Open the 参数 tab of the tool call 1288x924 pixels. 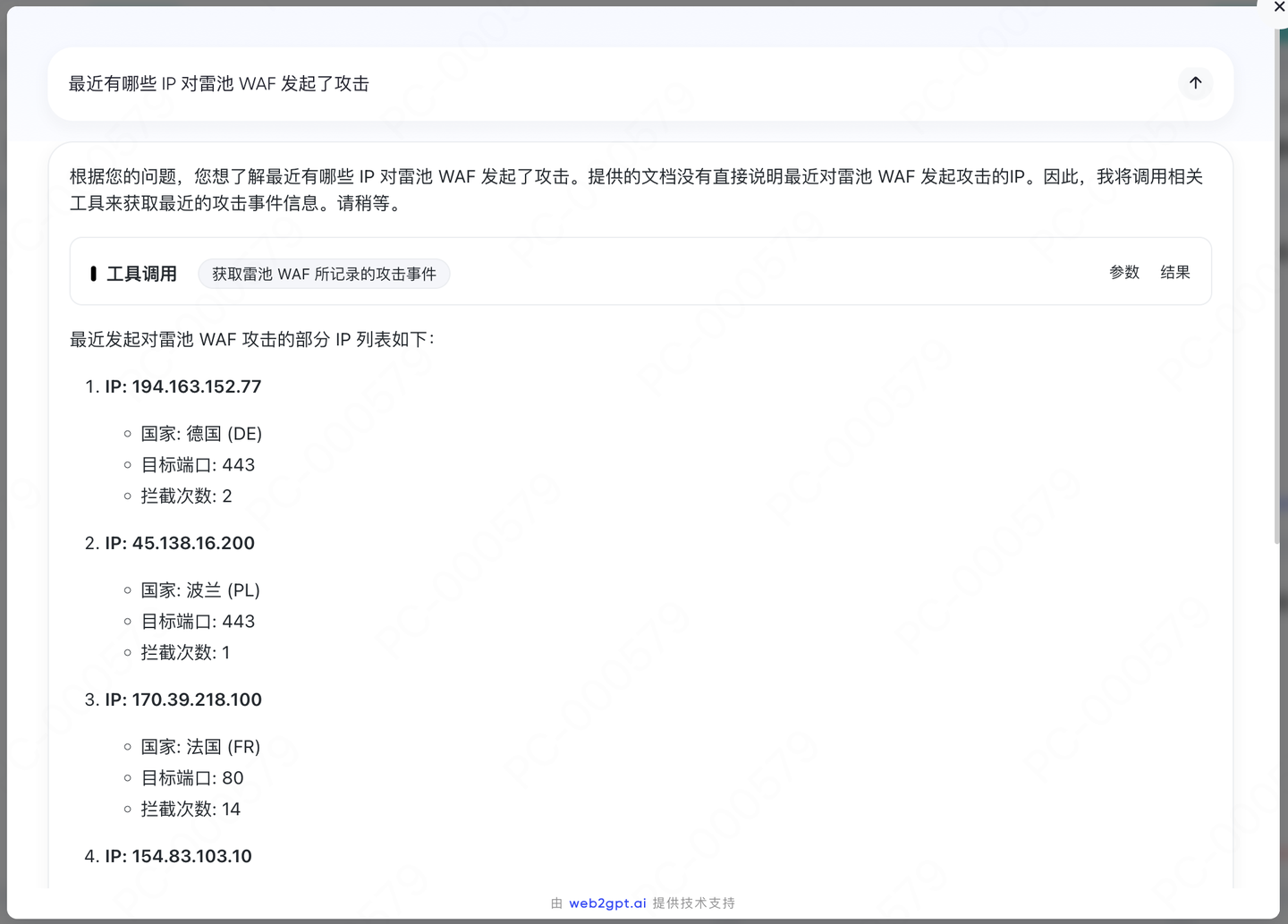click(1124, 272)
